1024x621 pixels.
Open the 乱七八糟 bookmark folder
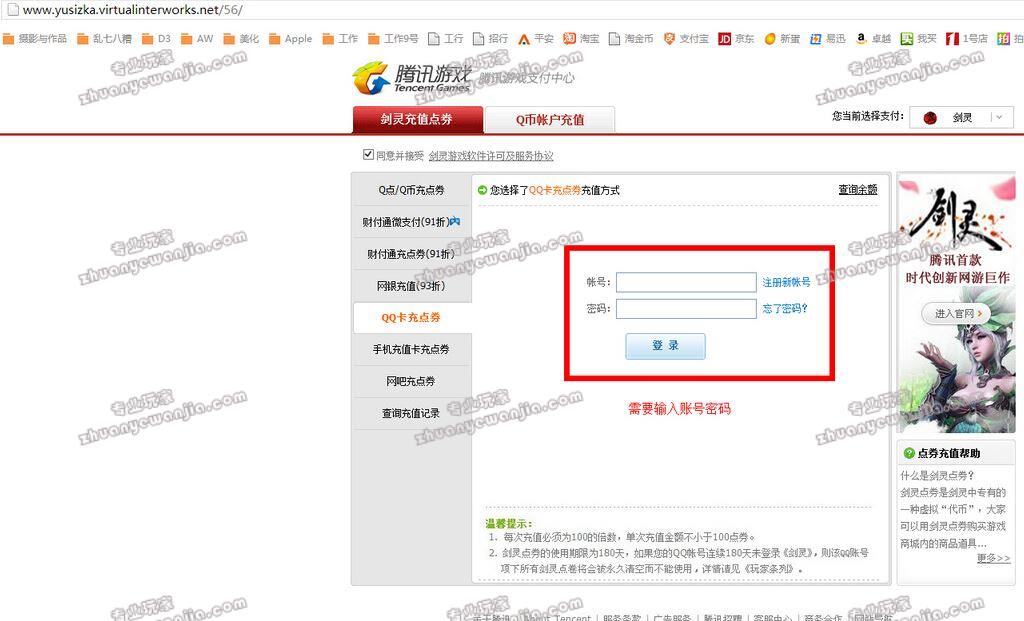tap(104, 39)
